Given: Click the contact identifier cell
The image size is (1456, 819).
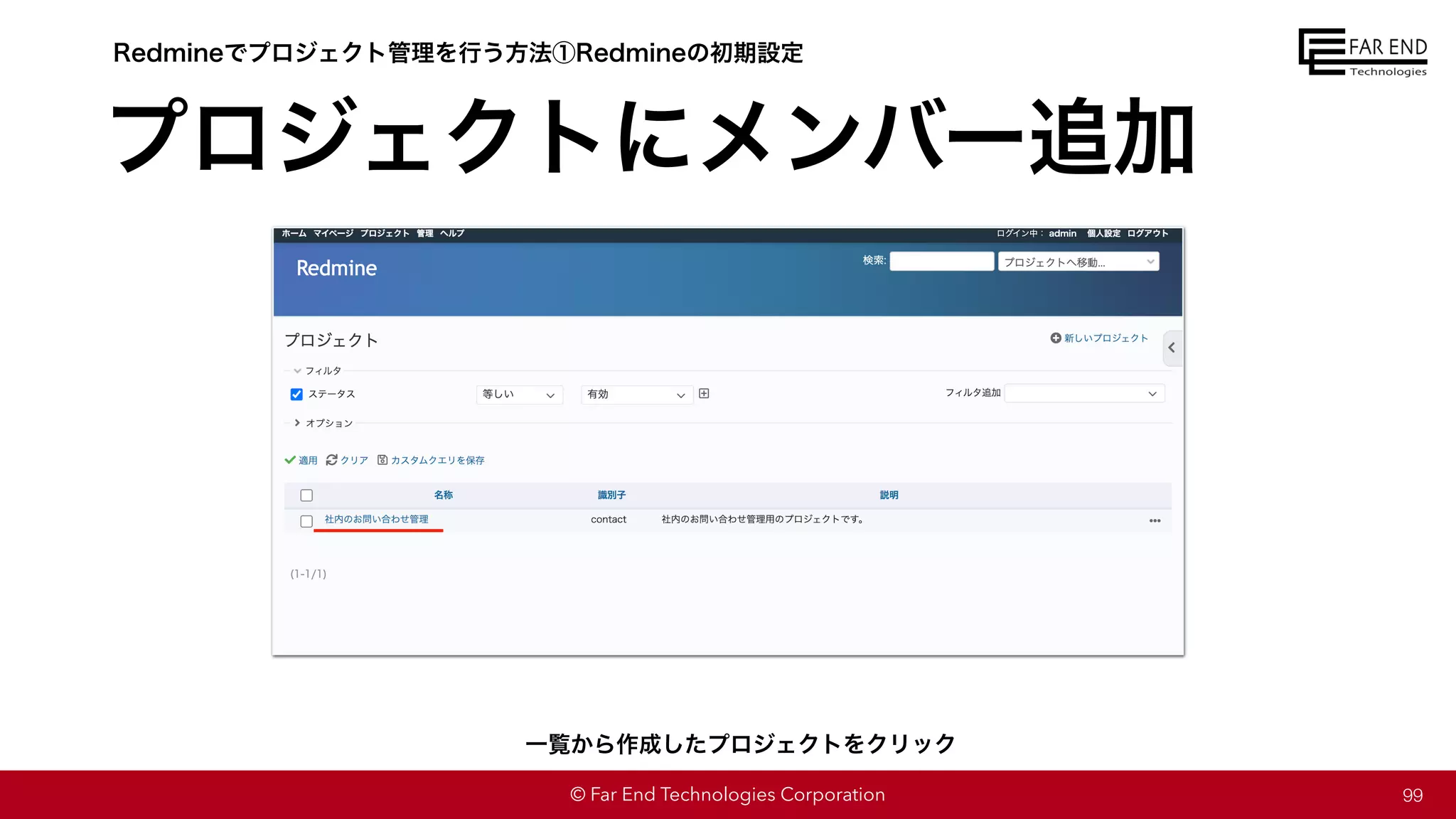Looking at the screenshot, I should (609, 520).
